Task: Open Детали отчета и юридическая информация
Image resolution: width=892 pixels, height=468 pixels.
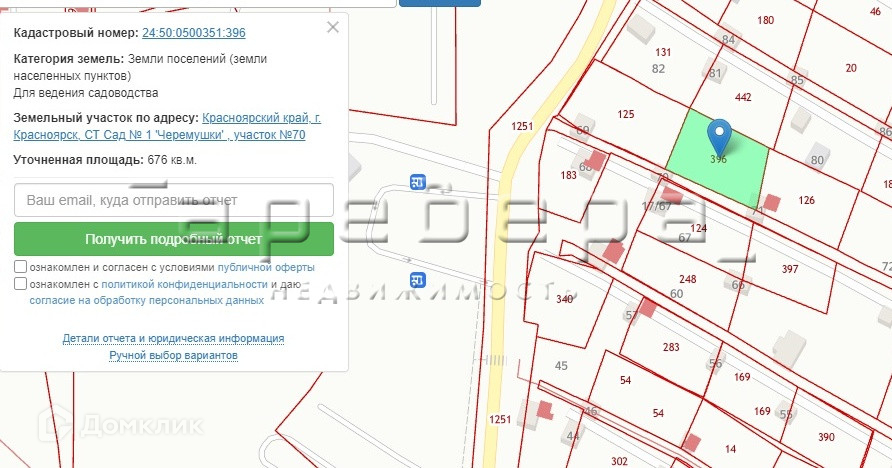Action: click(x=173, y=339)
